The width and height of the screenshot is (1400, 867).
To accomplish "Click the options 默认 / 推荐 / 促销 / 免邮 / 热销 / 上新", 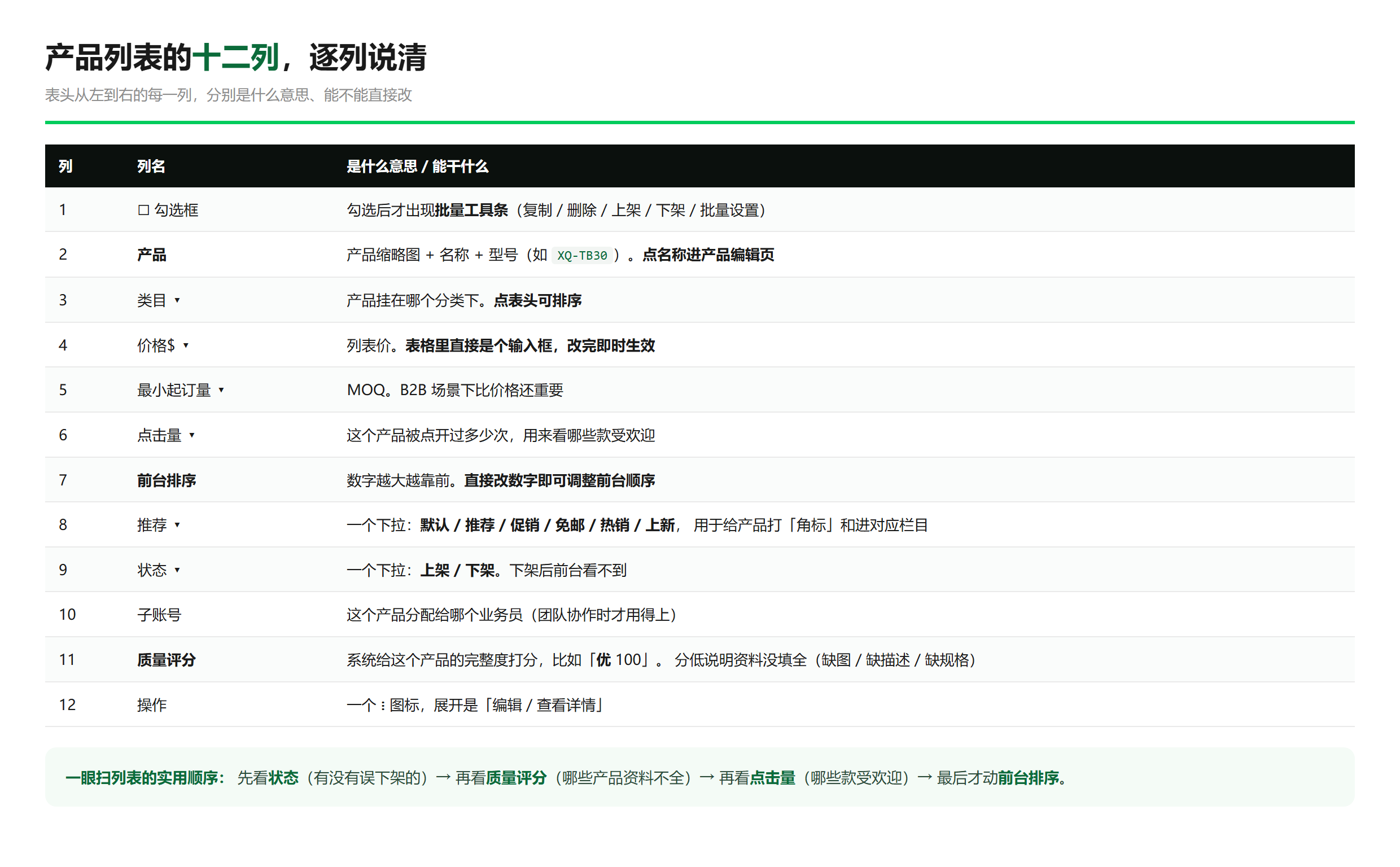I will coord(548,525).
